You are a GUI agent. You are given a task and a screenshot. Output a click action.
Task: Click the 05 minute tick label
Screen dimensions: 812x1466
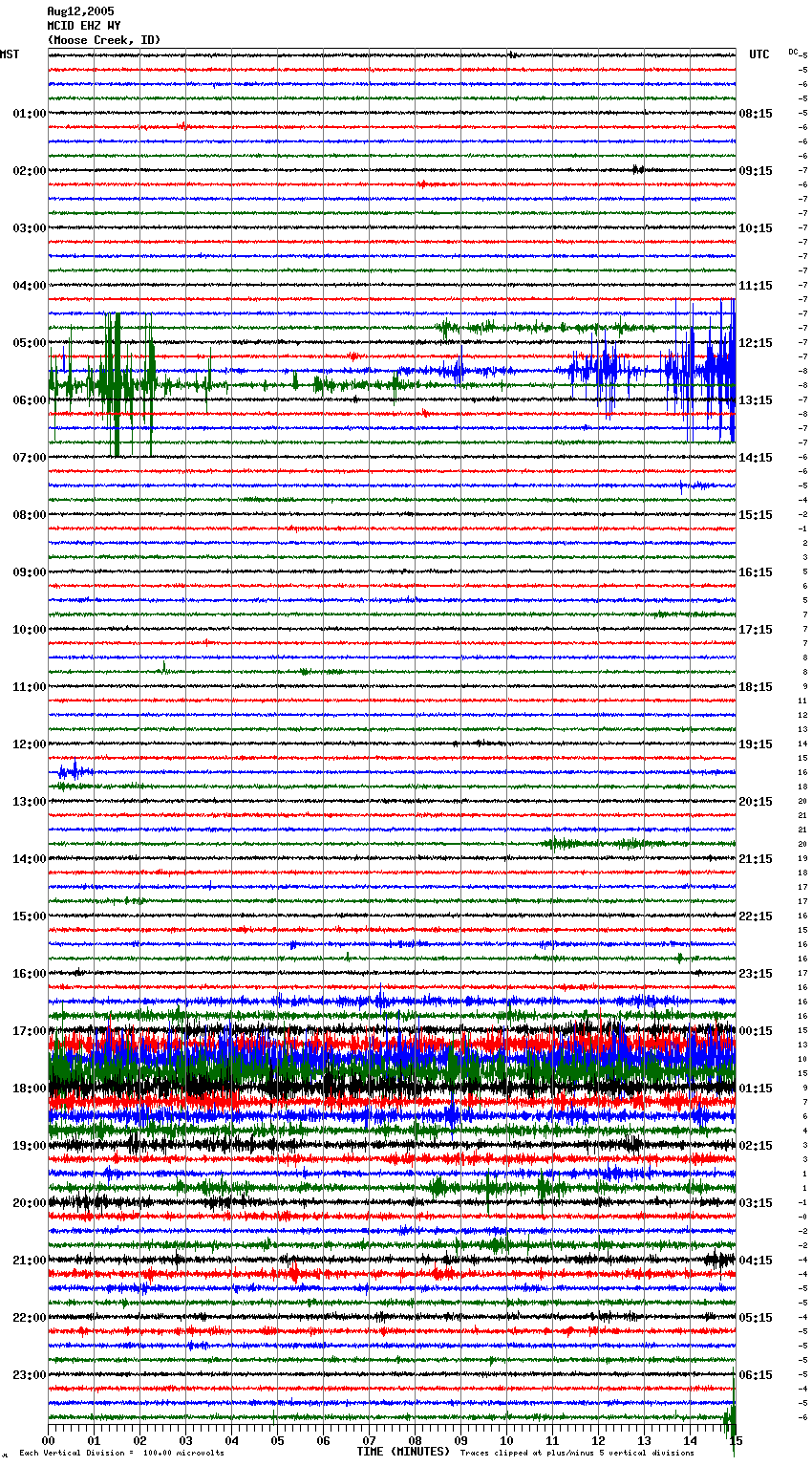pyautogui.click(x=278, y=1440)
